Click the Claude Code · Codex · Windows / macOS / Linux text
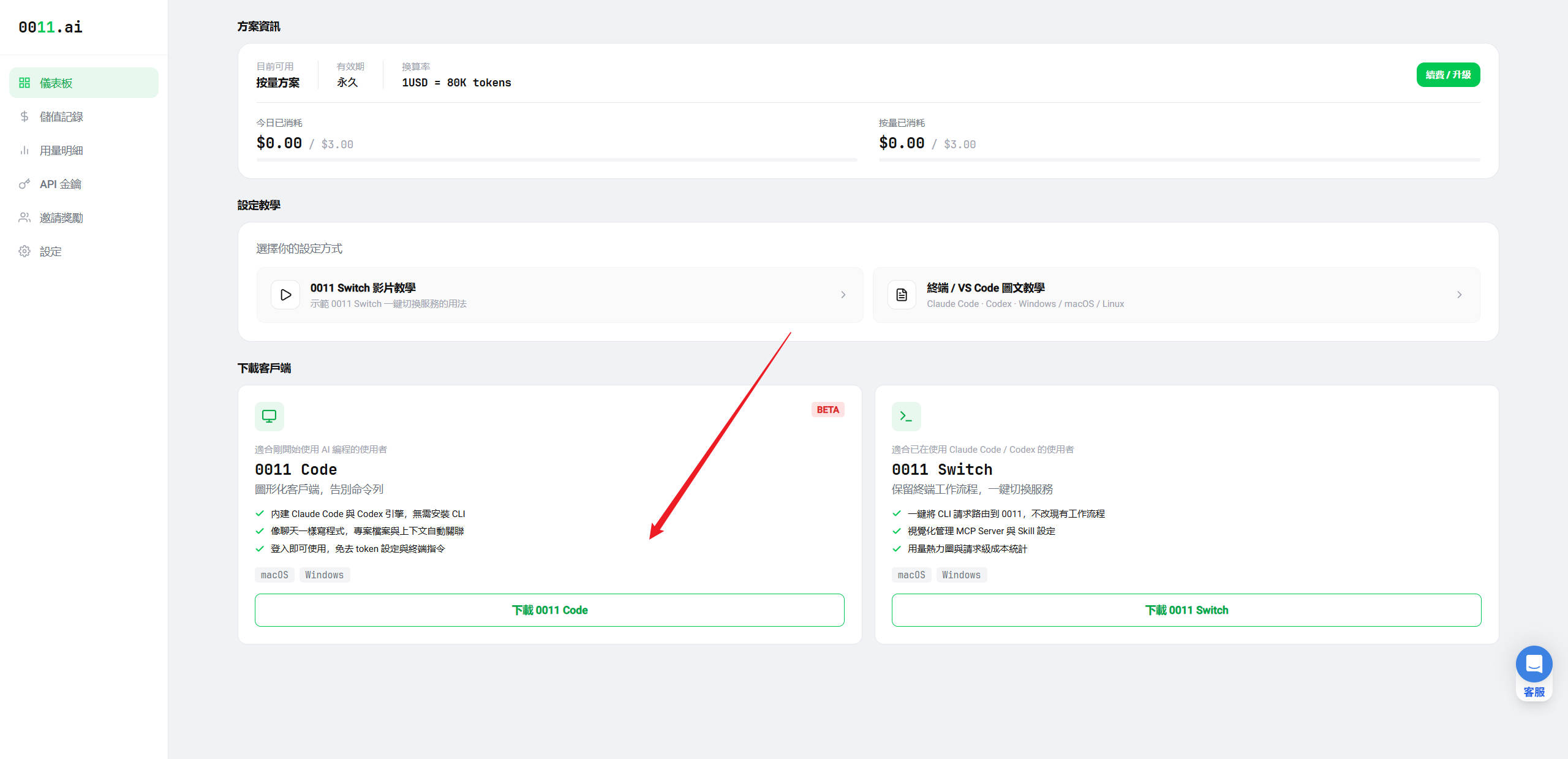 pos(1025,304)
